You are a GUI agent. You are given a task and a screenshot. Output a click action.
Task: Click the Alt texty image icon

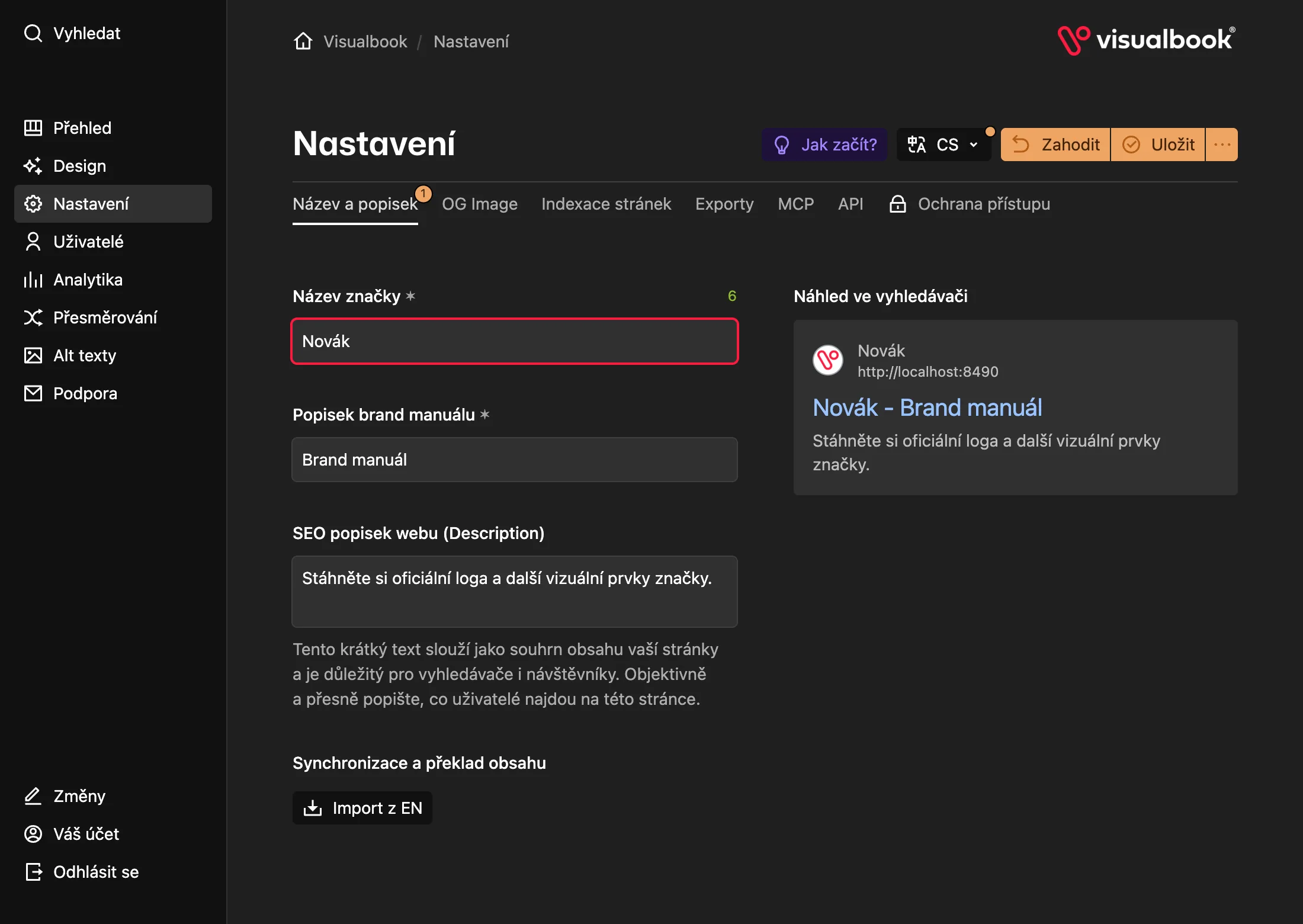[x=33, y=355]
